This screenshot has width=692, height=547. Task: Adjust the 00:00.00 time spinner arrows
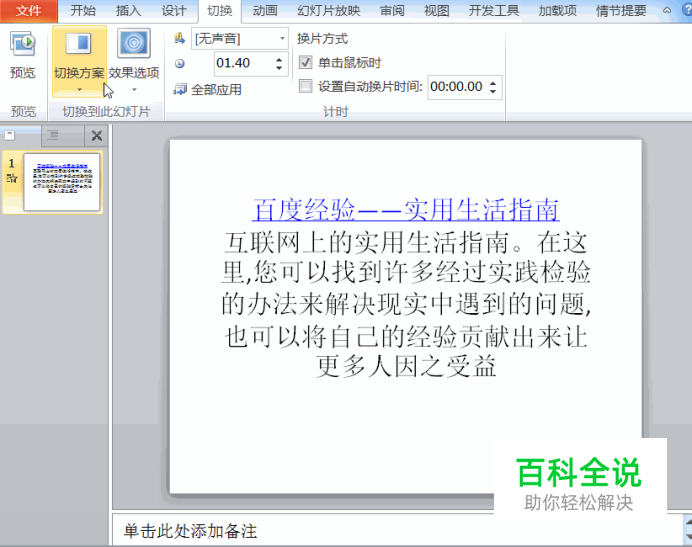click(493, 87)
